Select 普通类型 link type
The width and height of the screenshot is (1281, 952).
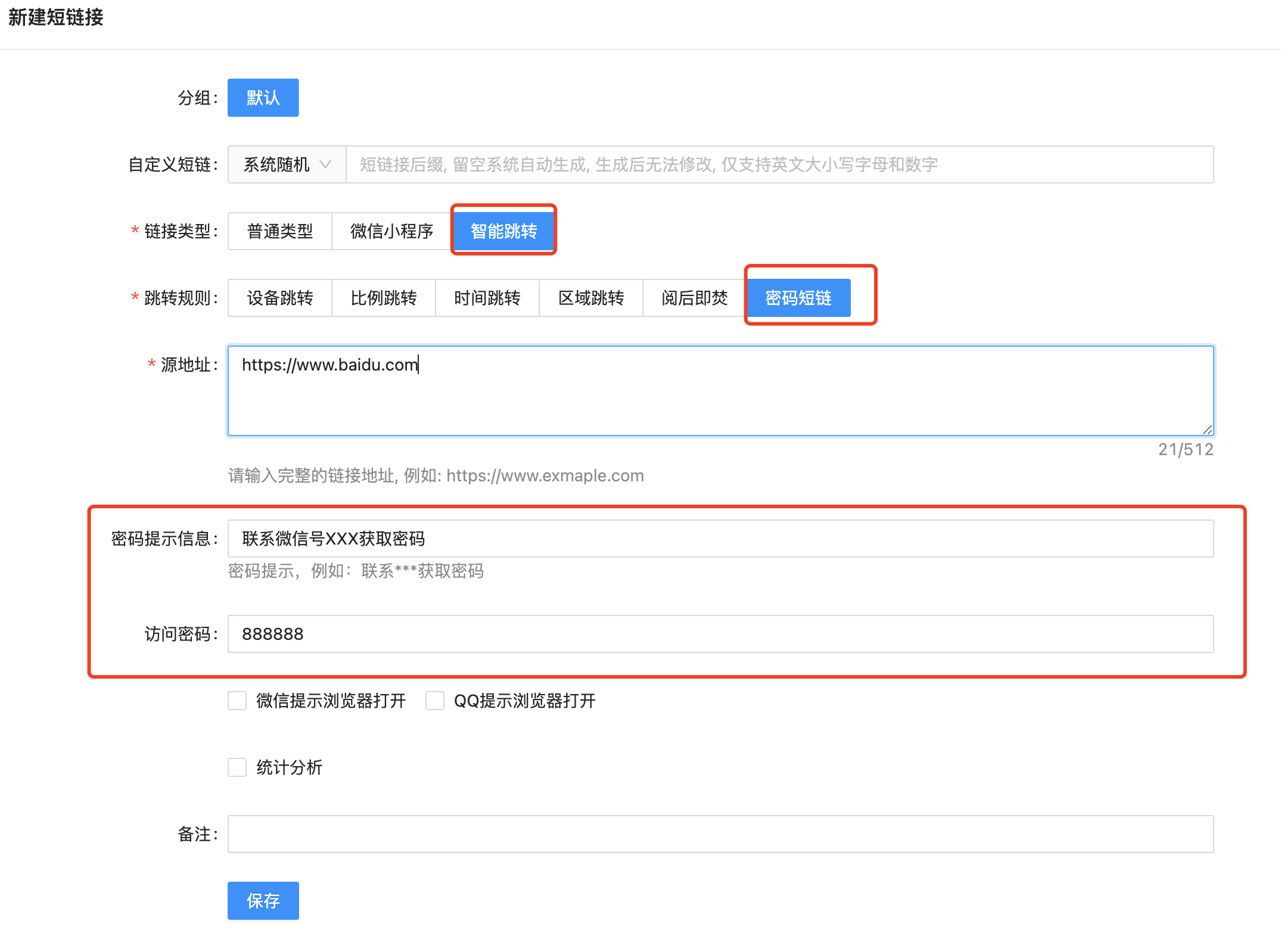pyautogui.click(x=279, y=231)
